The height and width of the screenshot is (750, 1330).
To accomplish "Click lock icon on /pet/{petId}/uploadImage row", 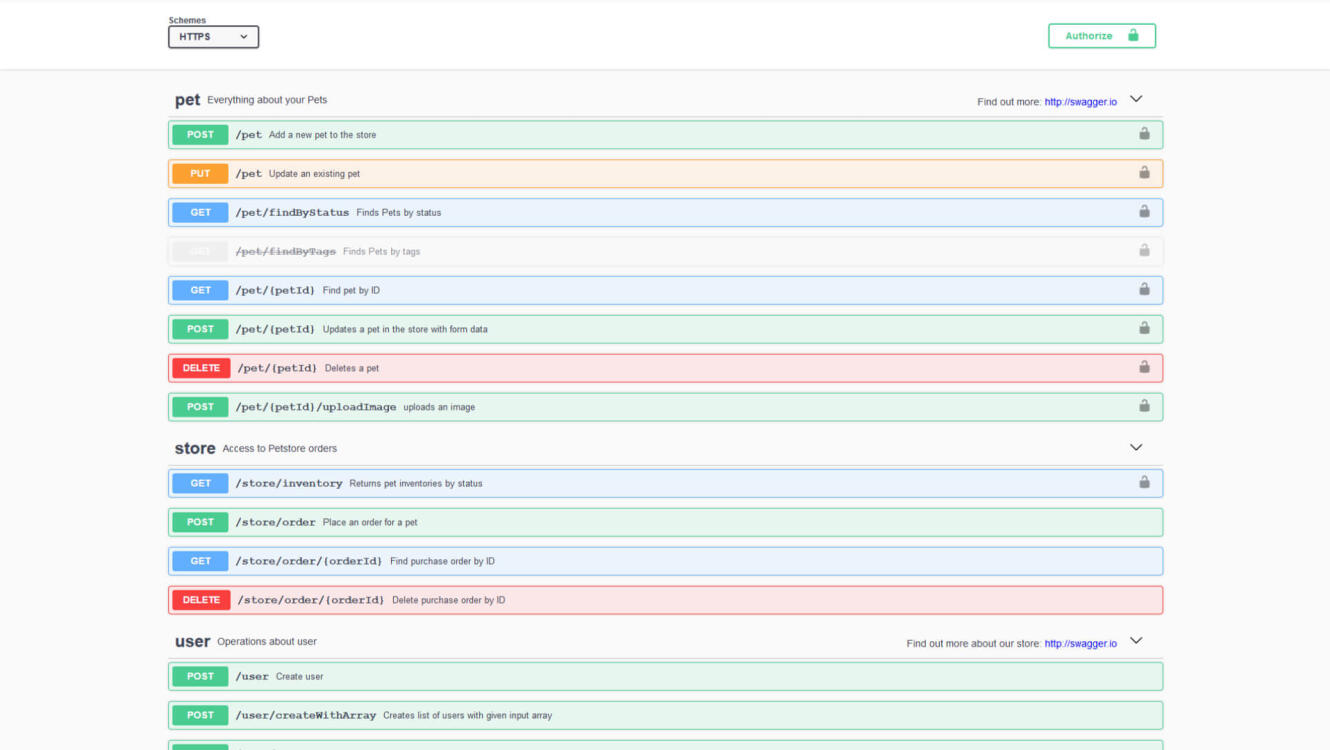I will pos(1144,406).
